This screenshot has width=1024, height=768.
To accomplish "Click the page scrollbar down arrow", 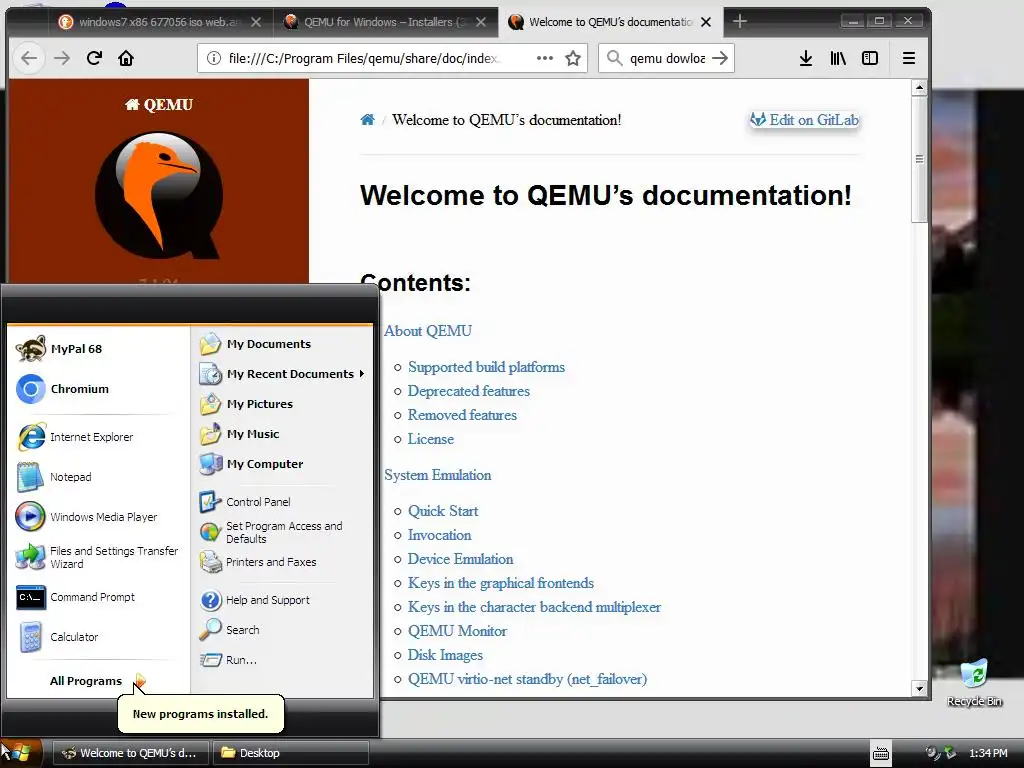I will (920, 688).
